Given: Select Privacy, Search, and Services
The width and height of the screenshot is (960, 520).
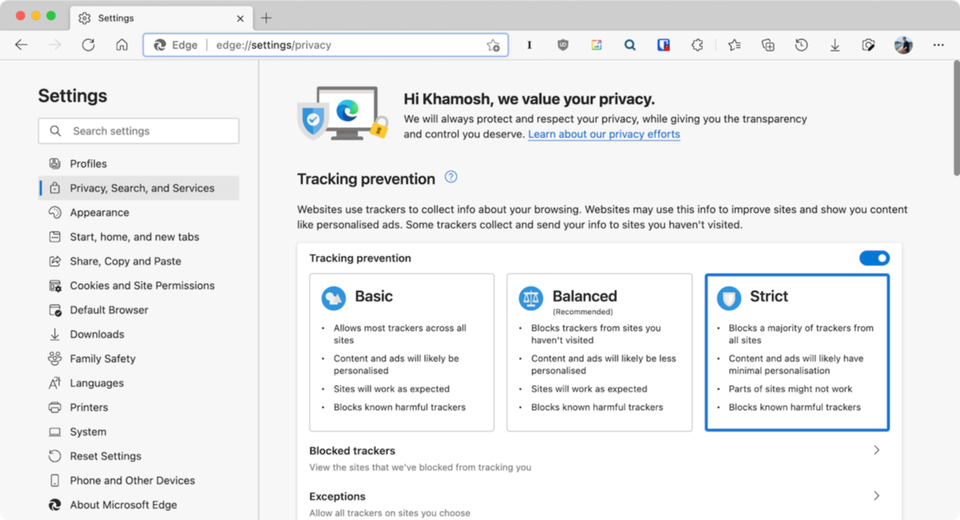Looking at the screenshot, I should point(139,188).
